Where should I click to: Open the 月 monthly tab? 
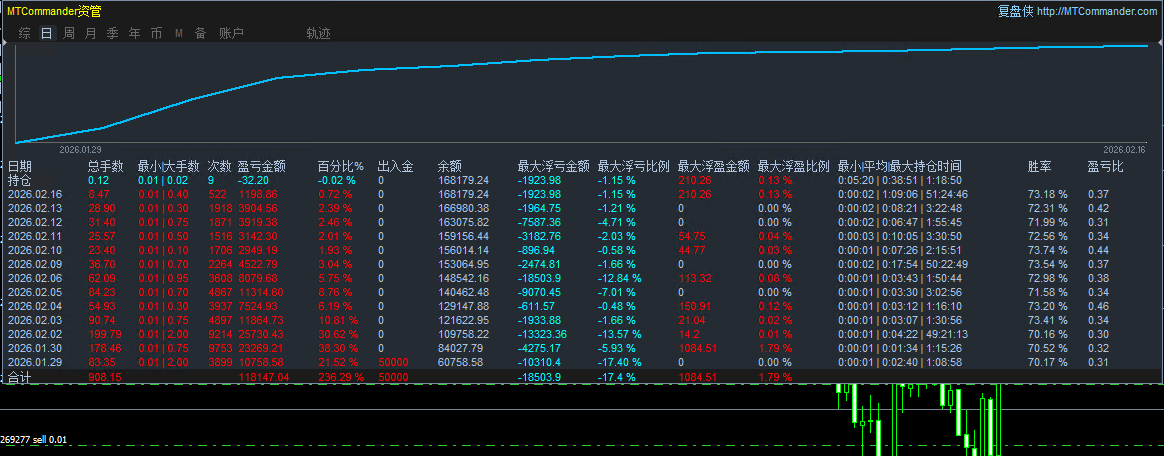(x=91, y=33)
